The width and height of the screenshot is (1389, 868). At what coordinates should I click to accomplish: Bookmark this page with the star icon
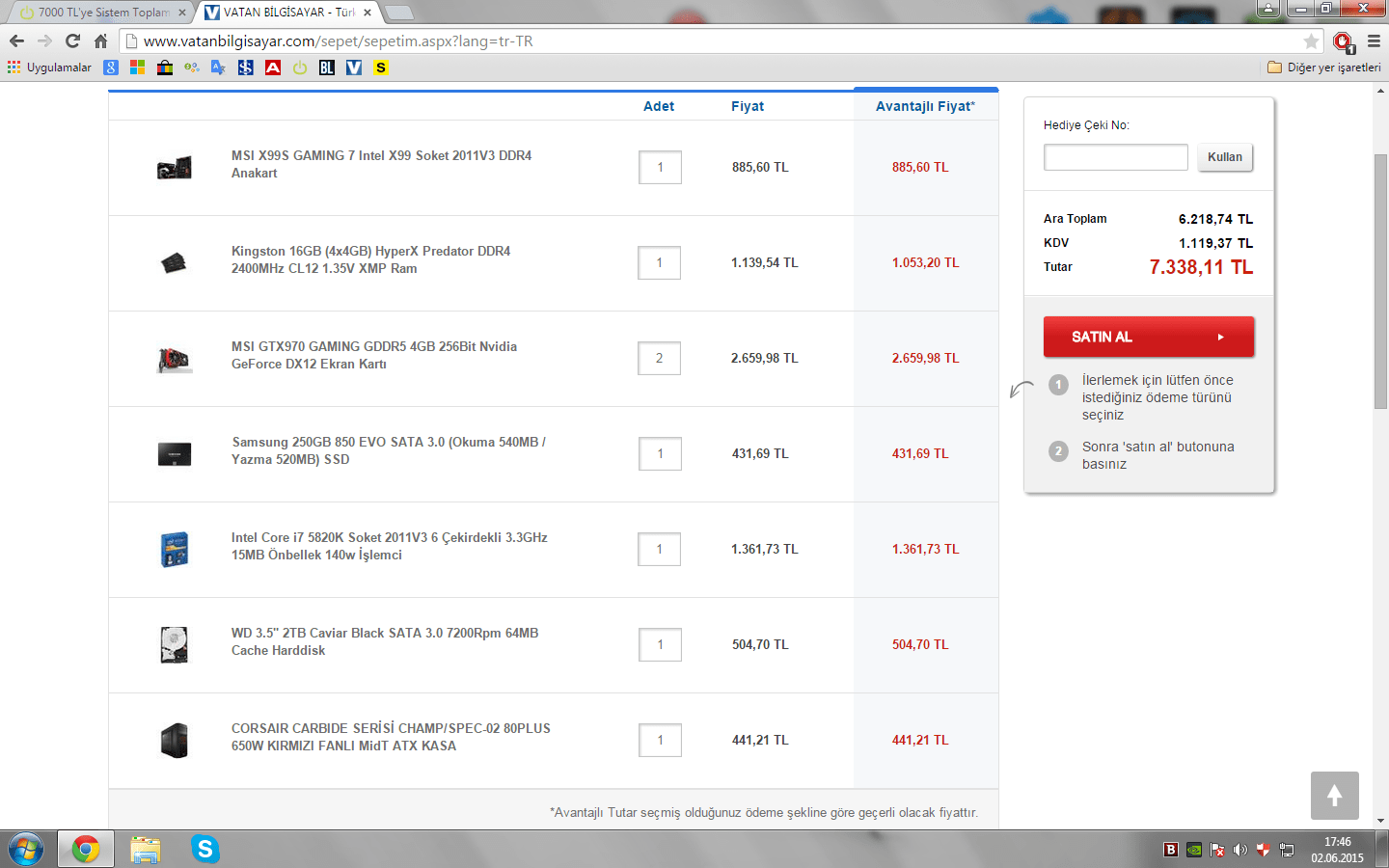1311,41
